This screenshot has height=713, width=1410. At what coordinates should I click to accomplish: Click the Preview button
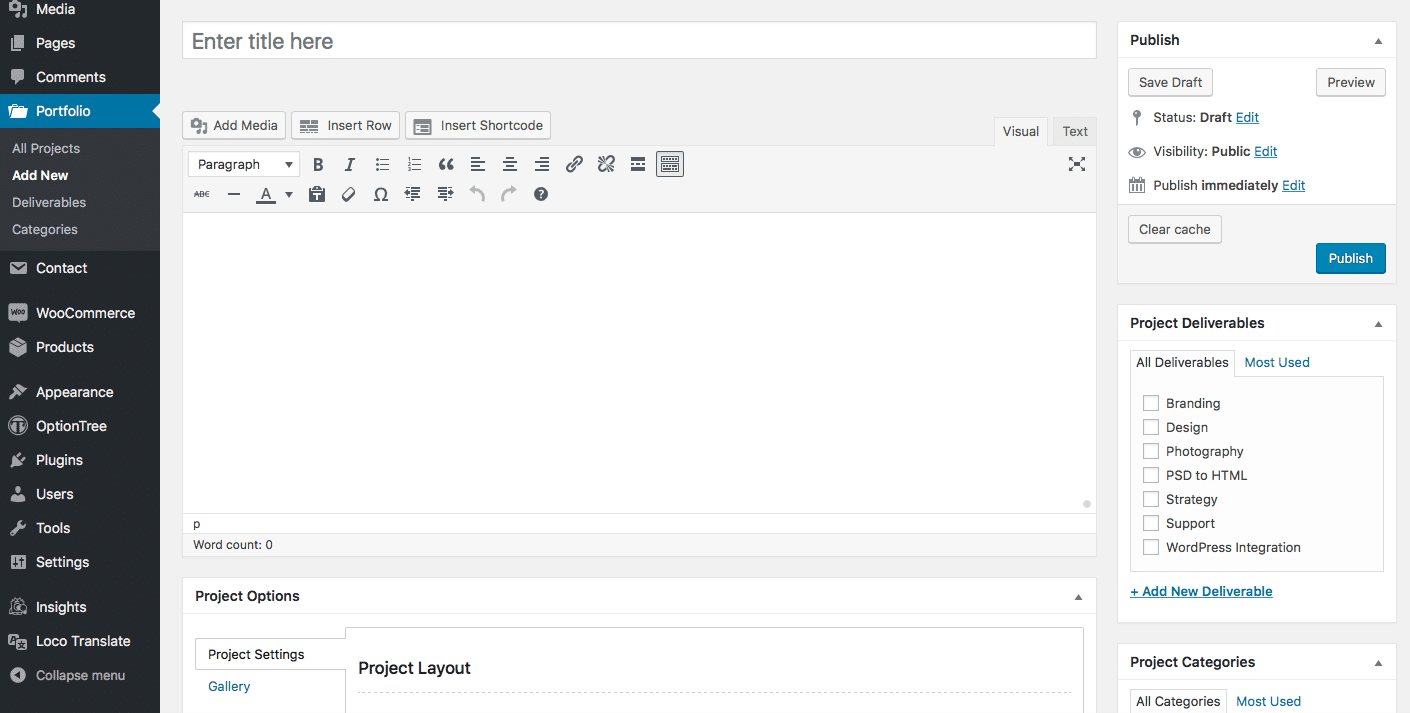(x=1351, y=82)
